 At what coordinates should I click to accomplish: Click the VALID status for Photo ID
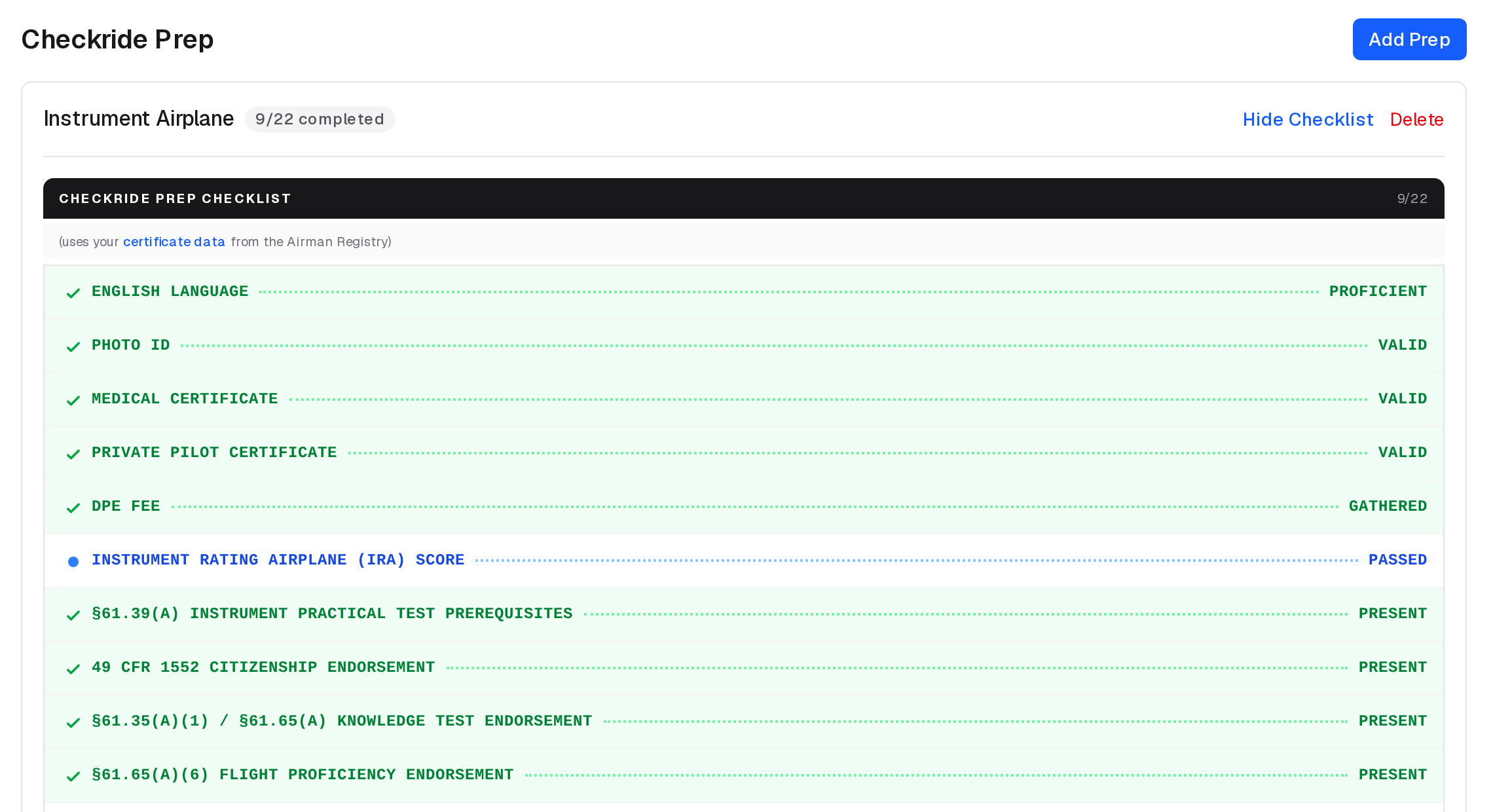tap(1403, 345)
